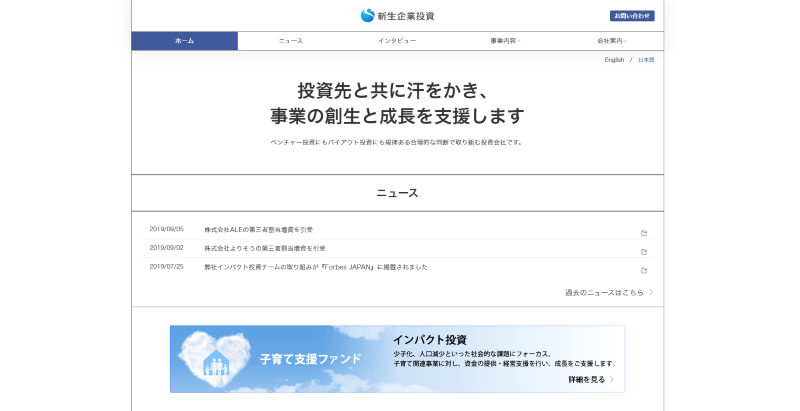The width and height of the screenshot is (800, 411).
Task: Expand the 会社案内 dropdown menu
Action: (x=611, y=41)
